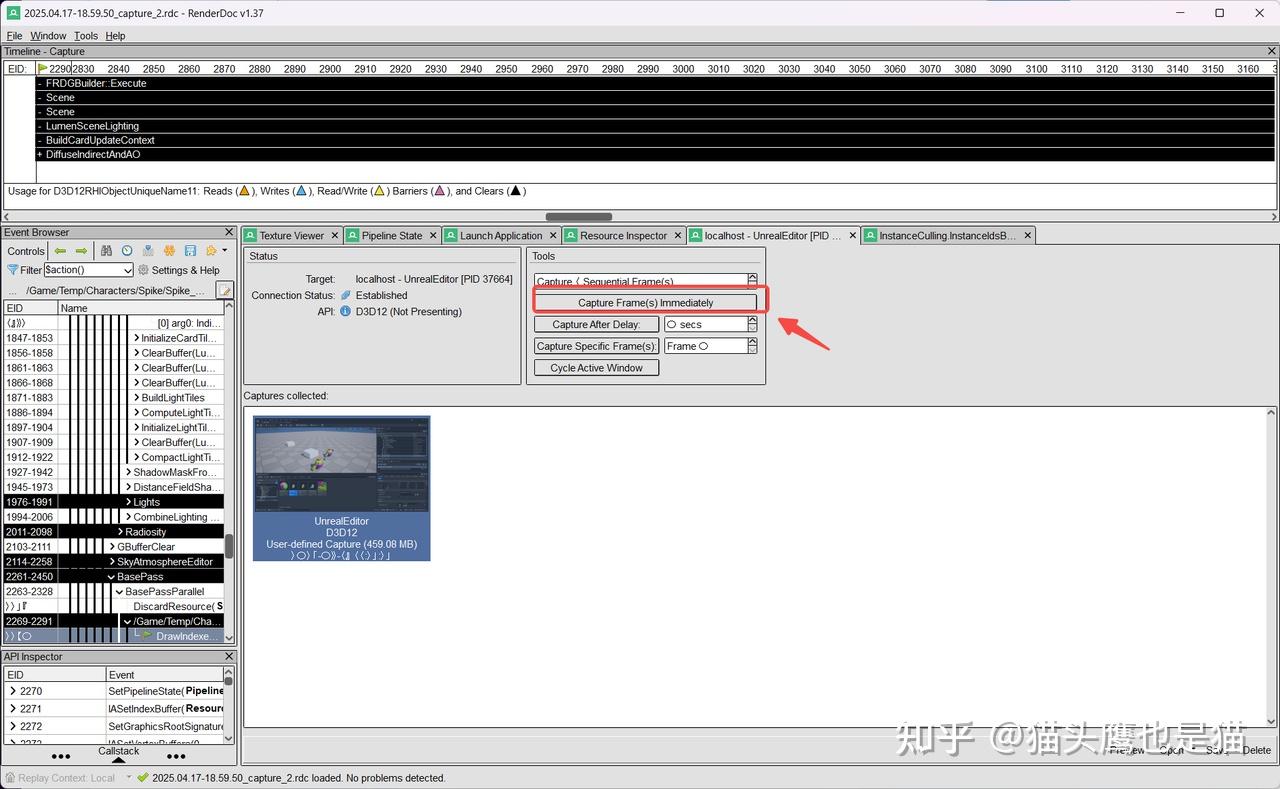Collapse the BasePass event in Event Browser
Viewport: 1280px width, 789px height.
[111, 576]
